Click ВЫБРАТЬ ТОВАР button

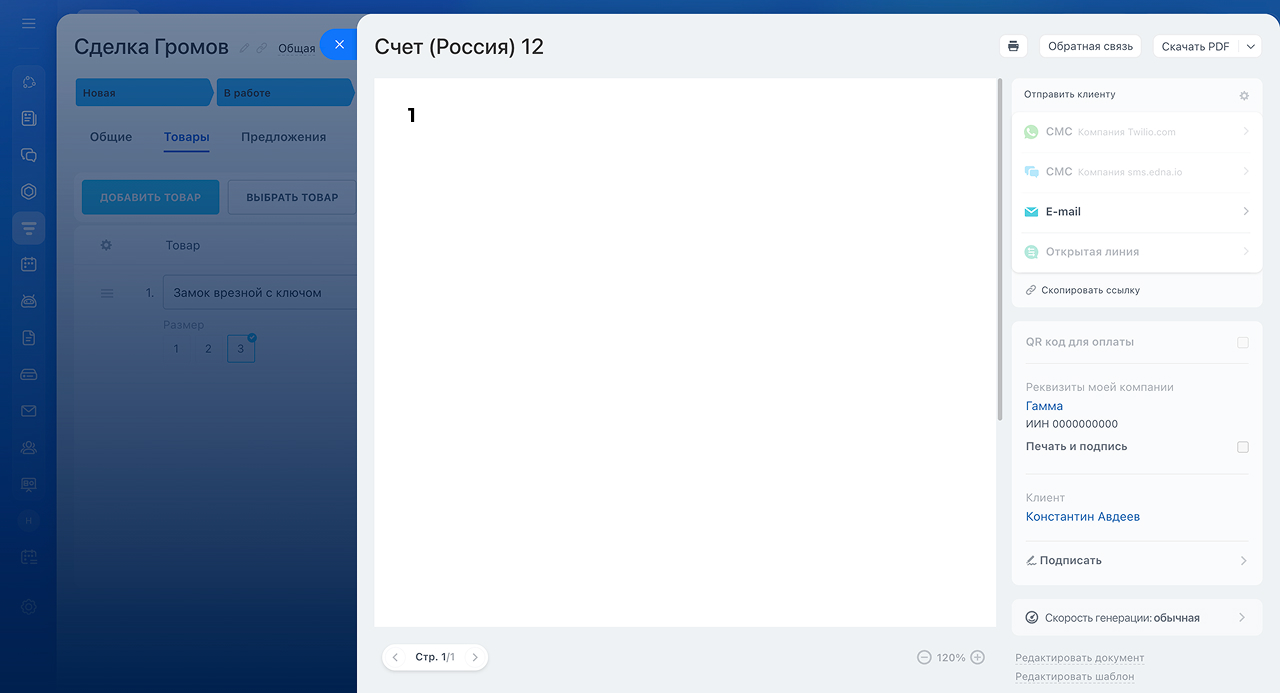click(x=292, y=197)
